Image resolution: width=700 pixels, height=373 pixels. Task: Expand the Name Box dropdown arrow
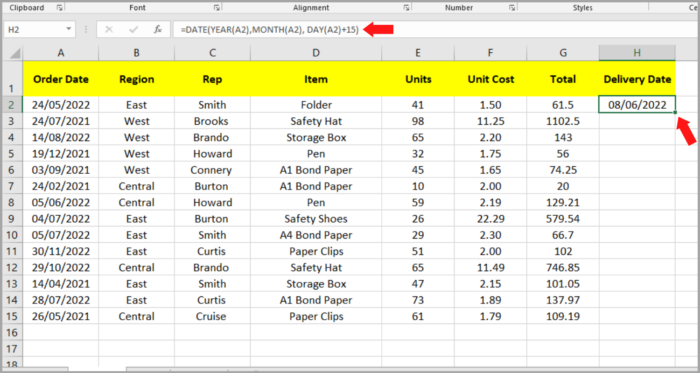pos(69,29)
